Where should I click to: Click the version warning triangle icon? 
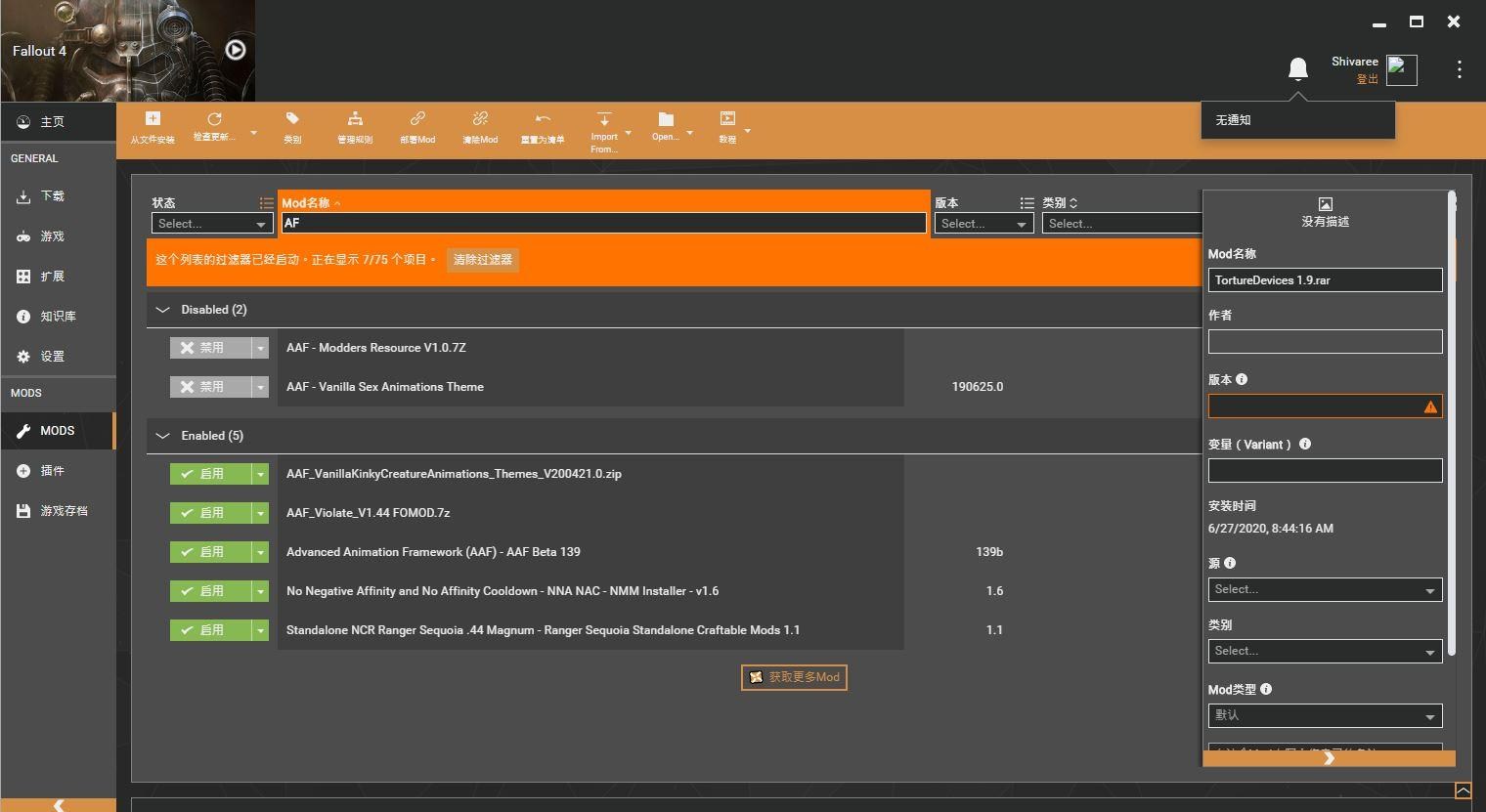tap(1430, 406)
